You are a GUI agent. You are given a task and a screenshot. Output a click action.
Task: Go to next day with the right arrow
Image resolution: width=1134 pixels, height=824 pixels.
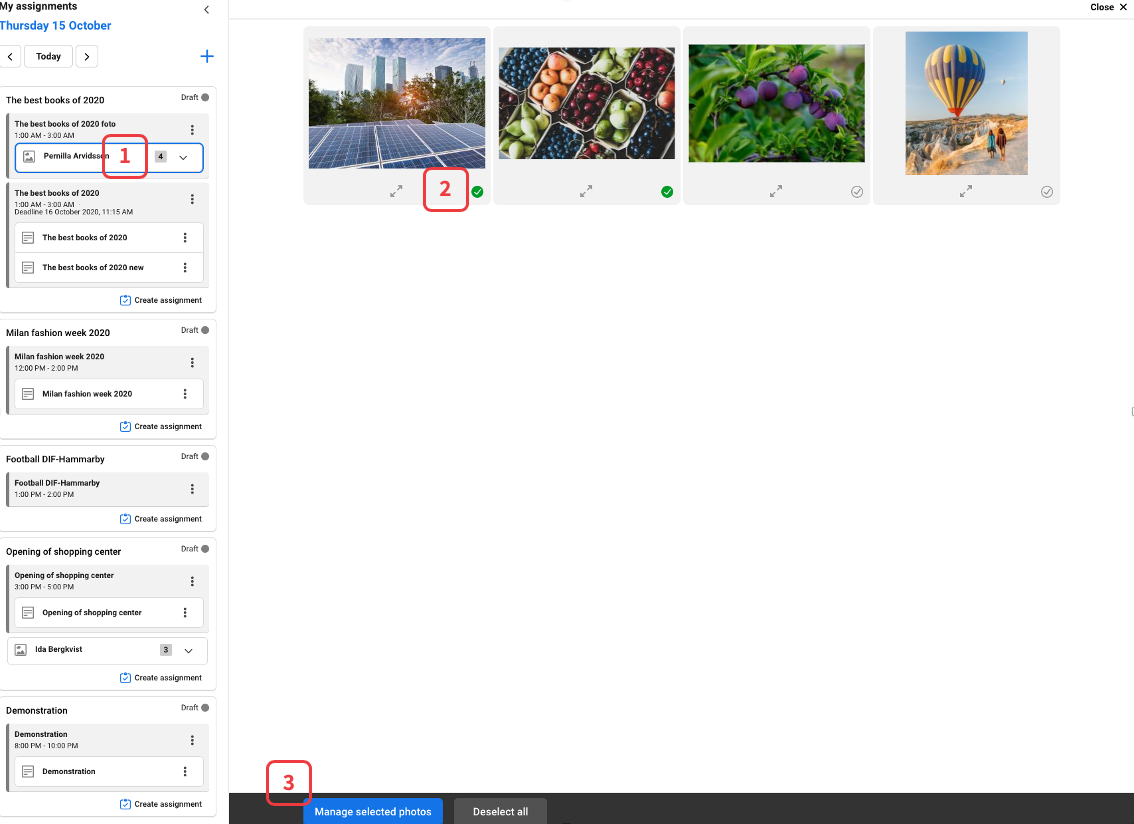click(x=87, y=57)
